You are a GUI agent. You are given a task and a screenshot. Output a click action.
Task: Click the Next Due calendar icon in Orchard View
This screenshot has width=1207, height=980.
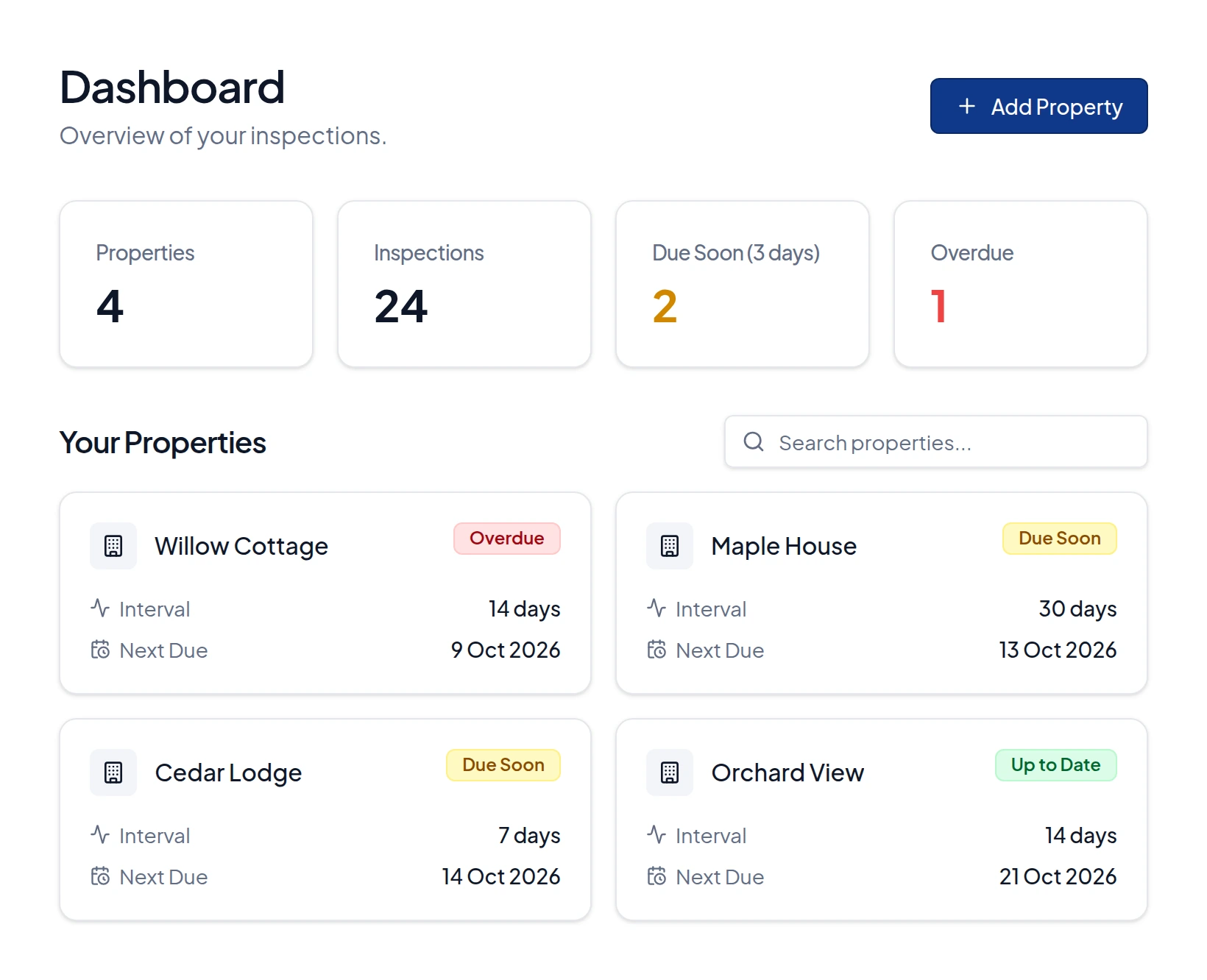656,876
